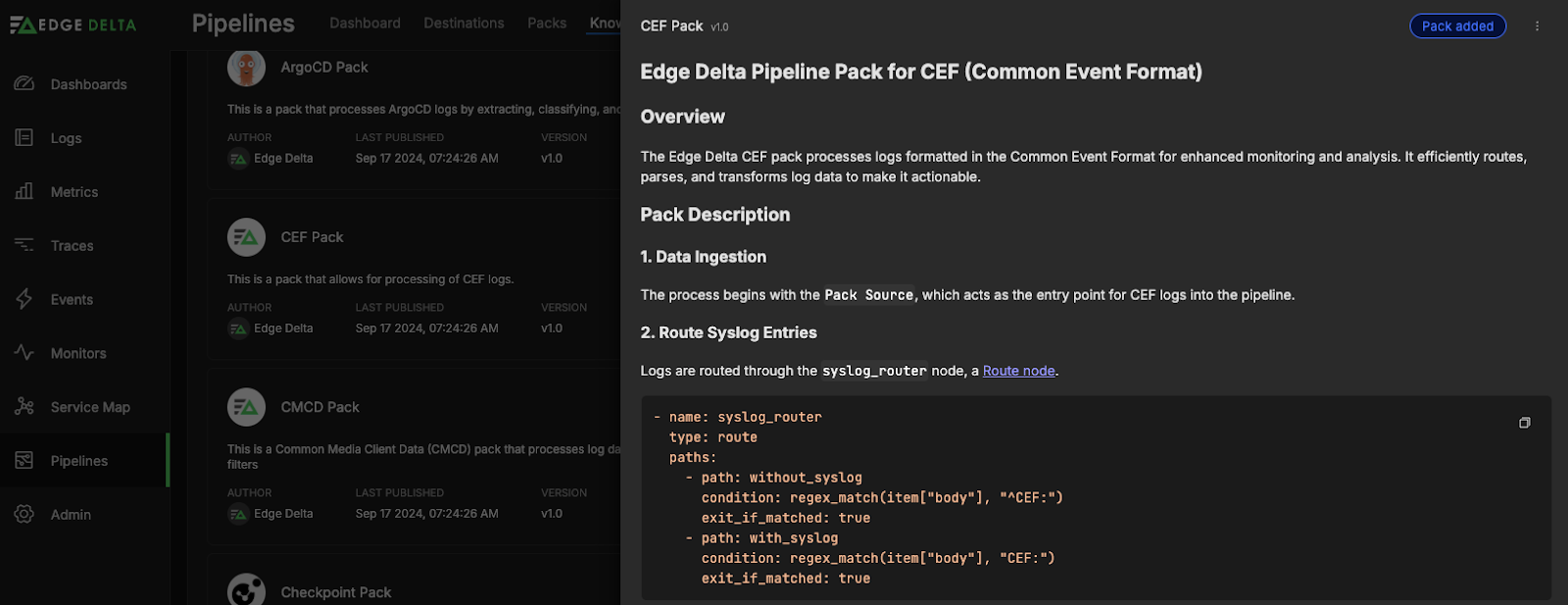Open the Destinations tab
Viewport: 1568px width, 605px height.
tap(464, 24)
